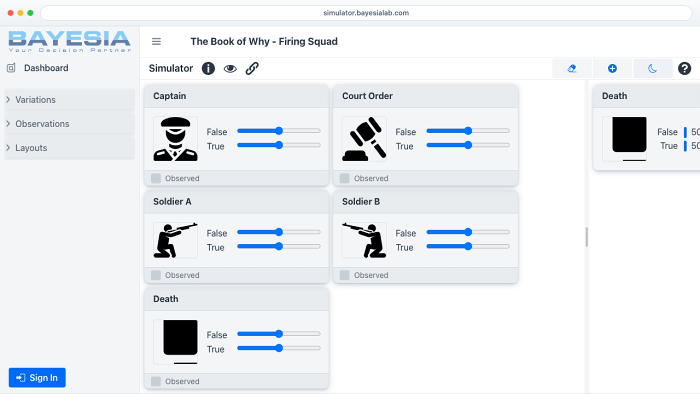This screenshot has width=700, height=394.
Task: Click the Captain officer image
Action: pyautogui.click(x=175, y=139)
